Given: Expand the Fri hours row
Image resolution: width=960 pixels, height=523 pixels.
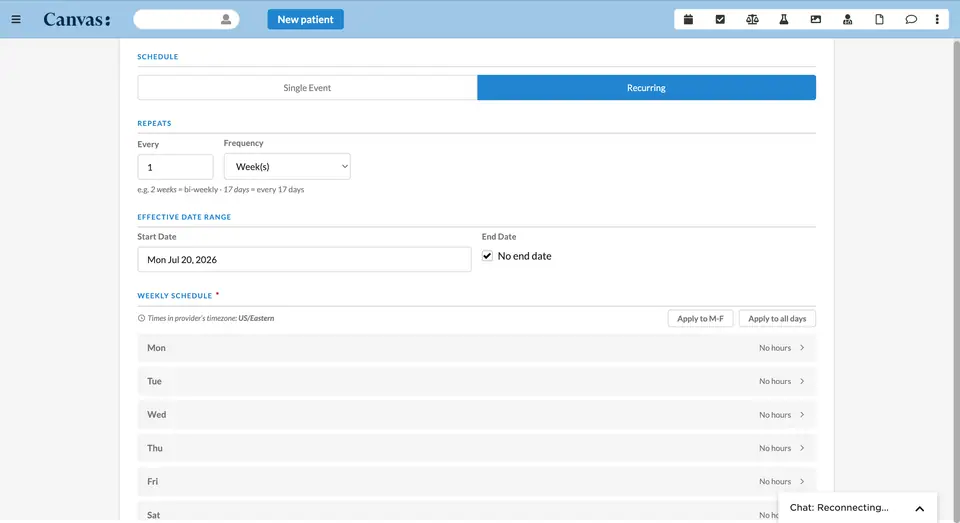Looking at the screenshot, I should click(x=476, y=481).
